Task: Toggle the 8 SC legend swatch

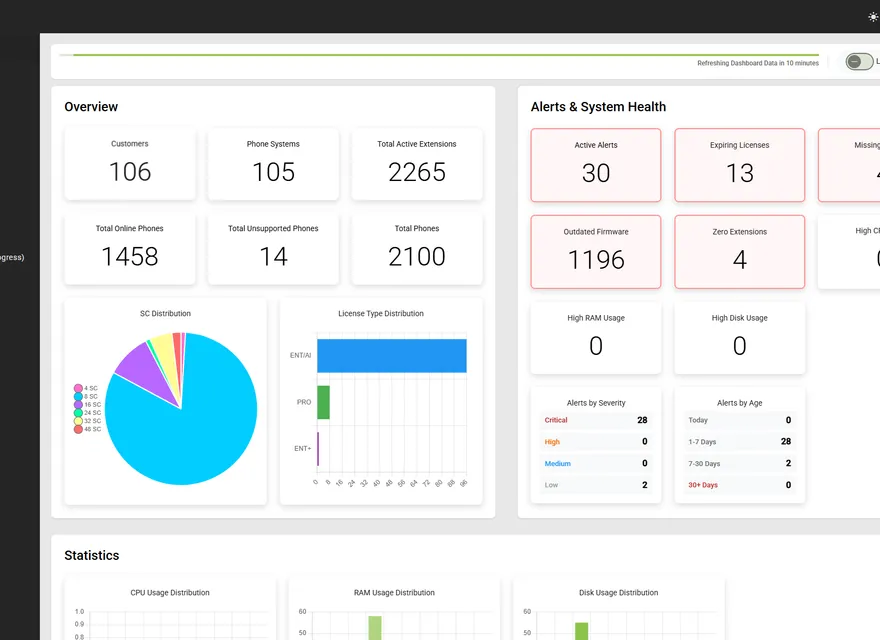Action: (78, 396)
